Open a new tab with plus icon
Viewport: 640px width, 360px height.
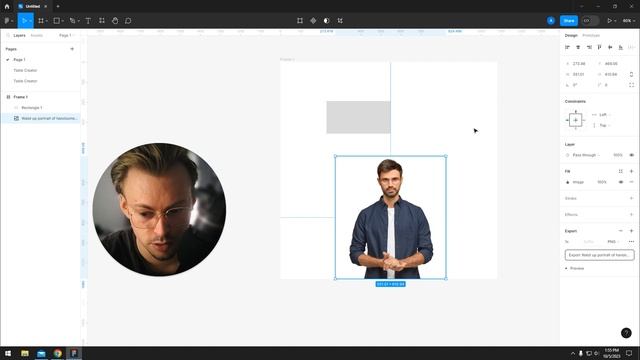point(58,6)
